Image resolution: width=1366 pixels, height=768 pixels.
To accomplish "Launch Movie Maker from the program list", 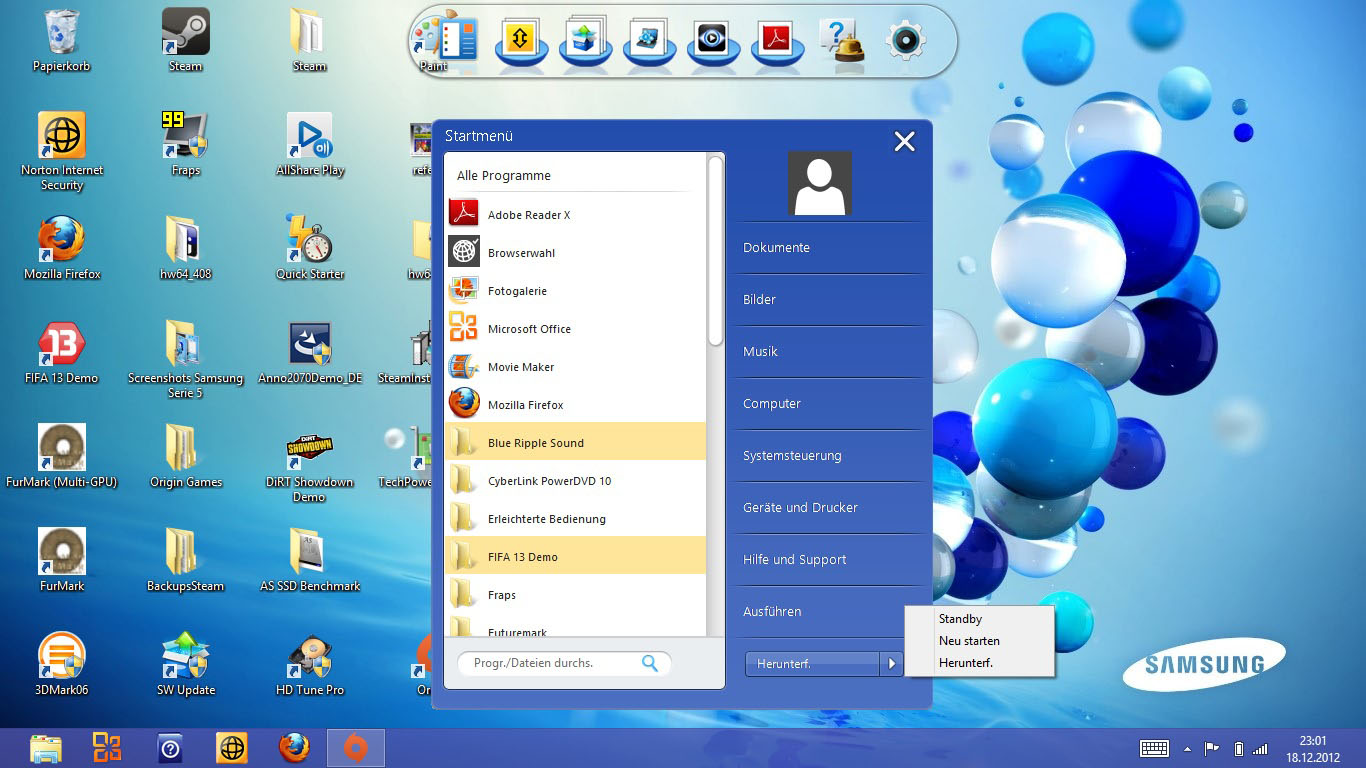I will coord(520,367).
